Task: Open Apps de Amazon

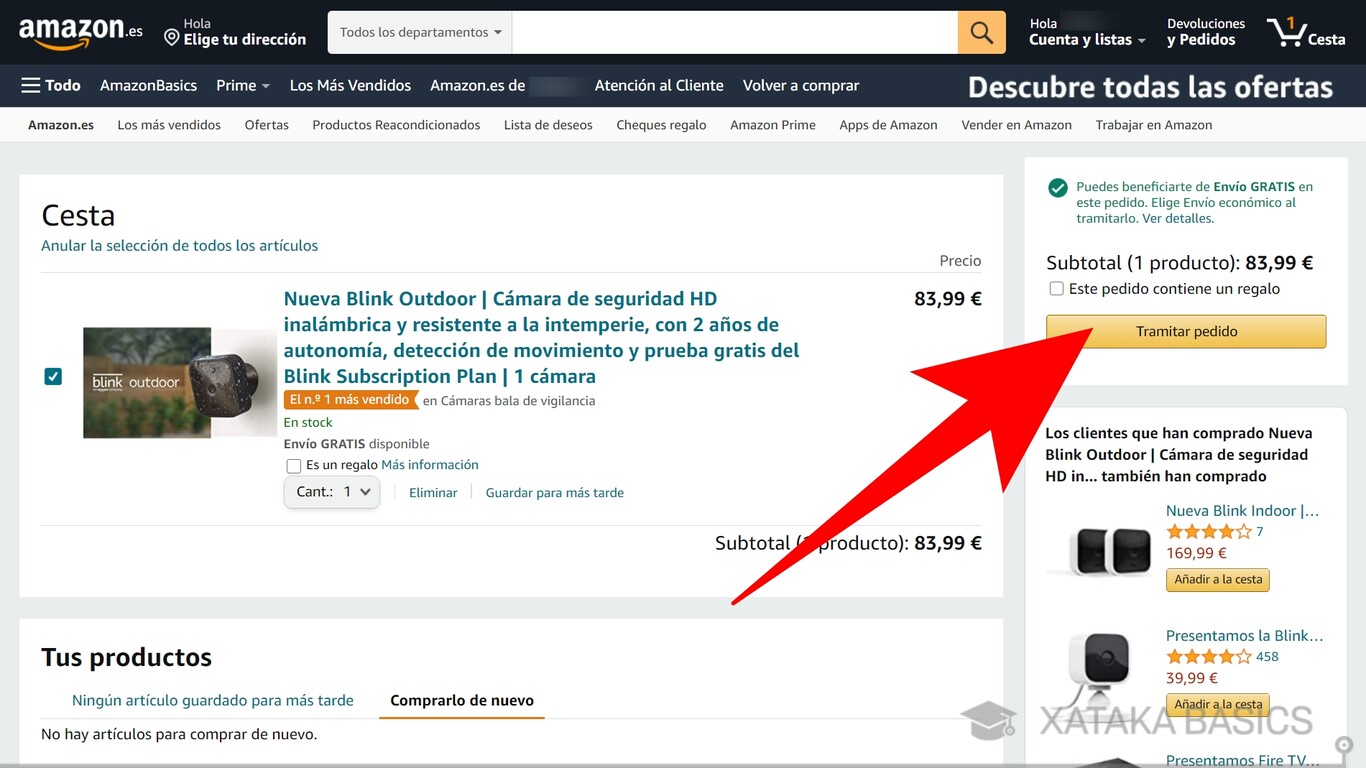Action: tap(888, 125)
